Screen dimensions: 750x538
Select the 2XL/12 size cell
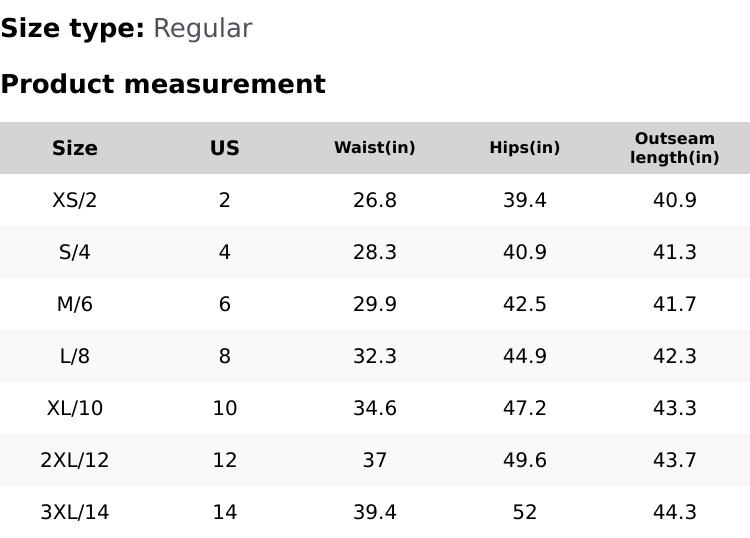pyautogui.click(x=75, y=460)
